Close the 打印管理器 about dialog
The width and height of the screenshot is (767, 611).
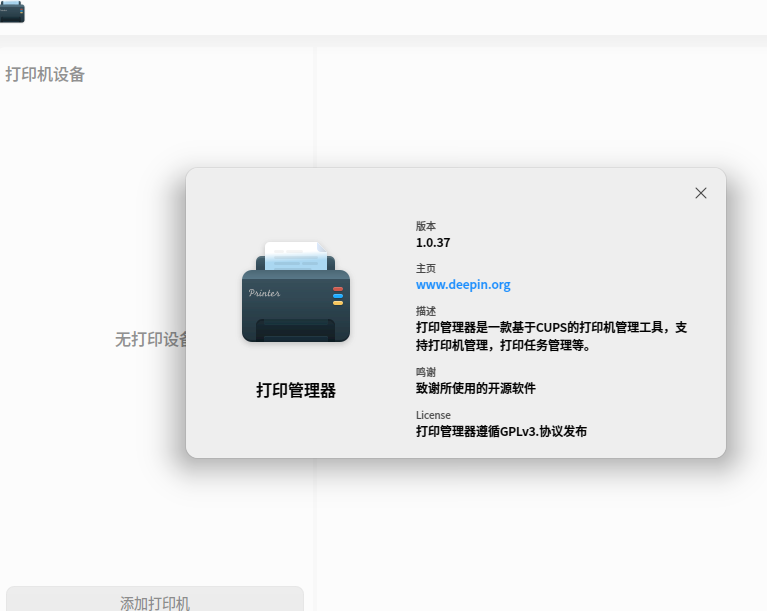700,193
